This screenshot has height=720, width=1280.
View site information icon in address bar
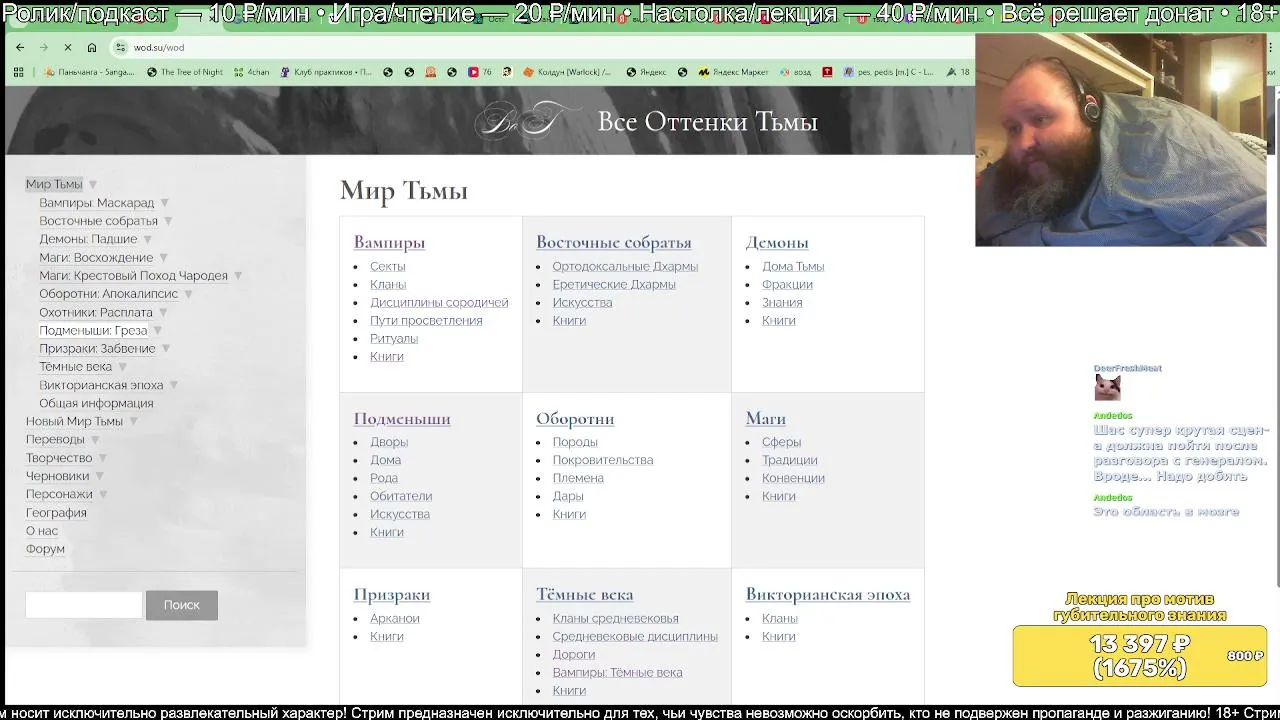tap(120, 47)
